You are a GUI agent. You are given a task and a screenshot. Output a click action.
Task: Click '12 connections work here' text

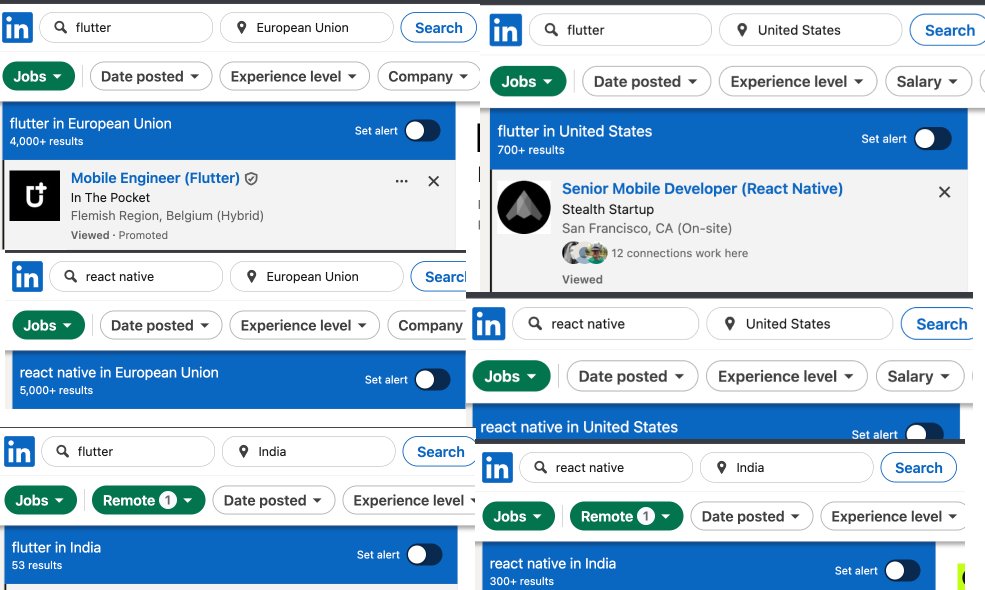coord(680,253)
